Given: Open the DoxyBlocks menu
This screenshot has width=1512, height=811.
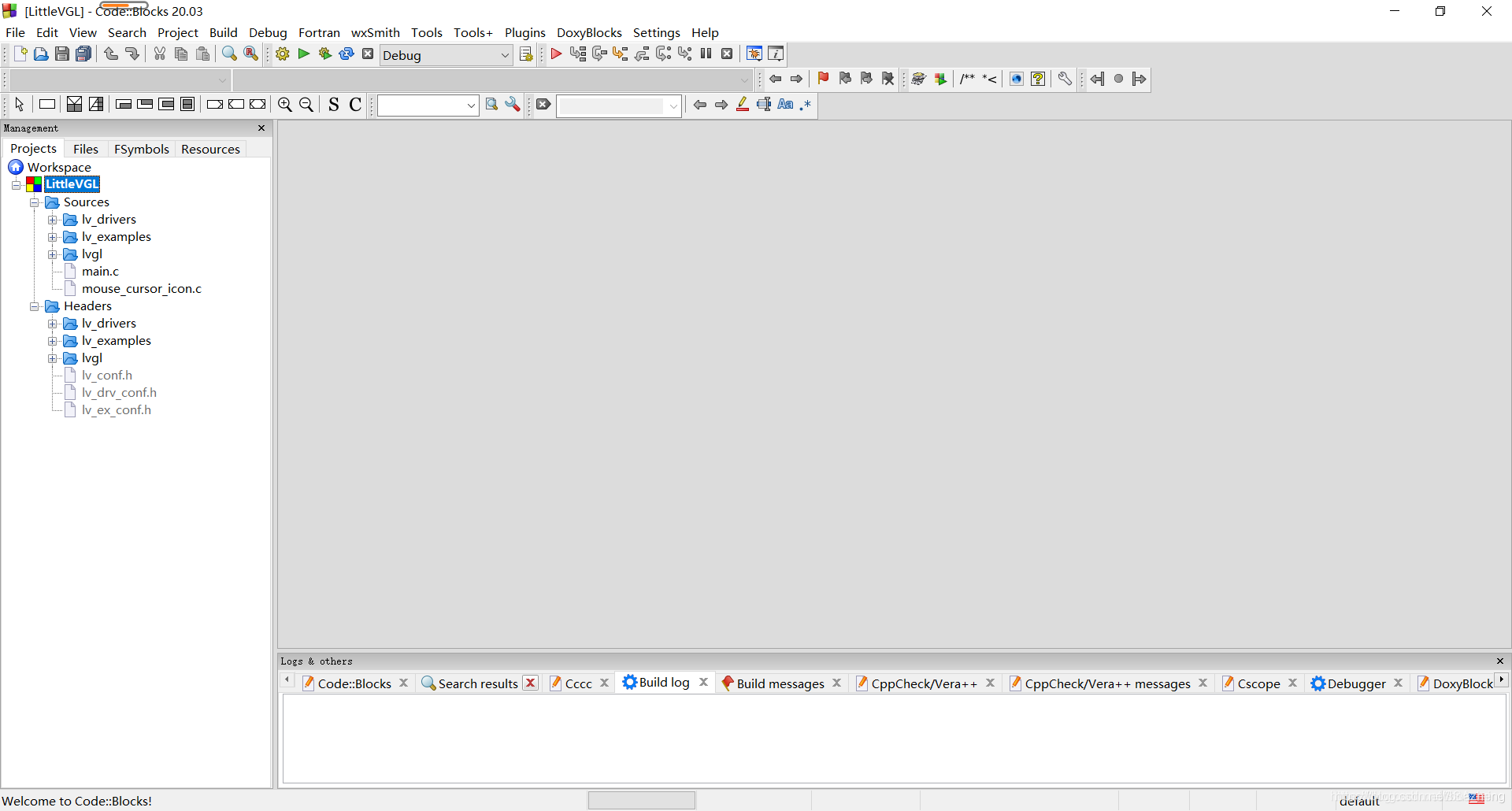Looking at the screenshot, I should 589,32.
